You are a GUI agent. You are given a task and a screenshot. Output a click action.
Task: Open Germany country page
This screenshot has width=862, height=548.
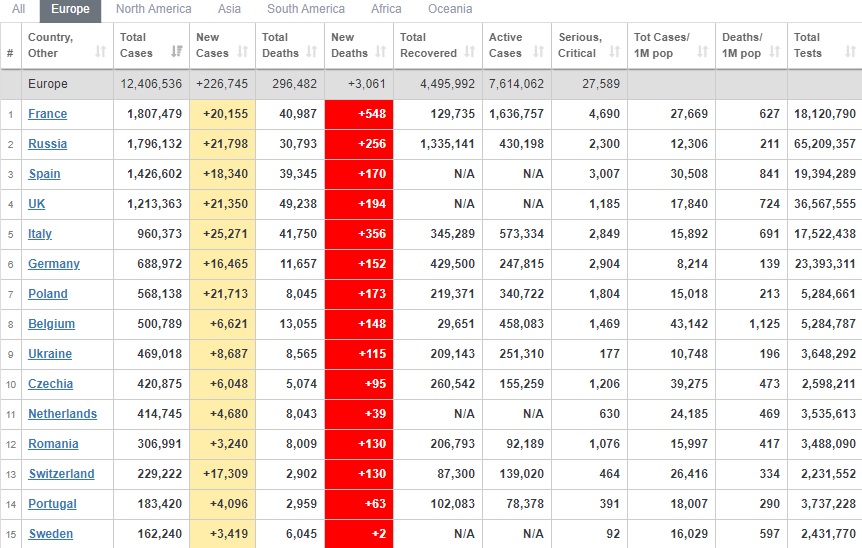coord(53,264)
